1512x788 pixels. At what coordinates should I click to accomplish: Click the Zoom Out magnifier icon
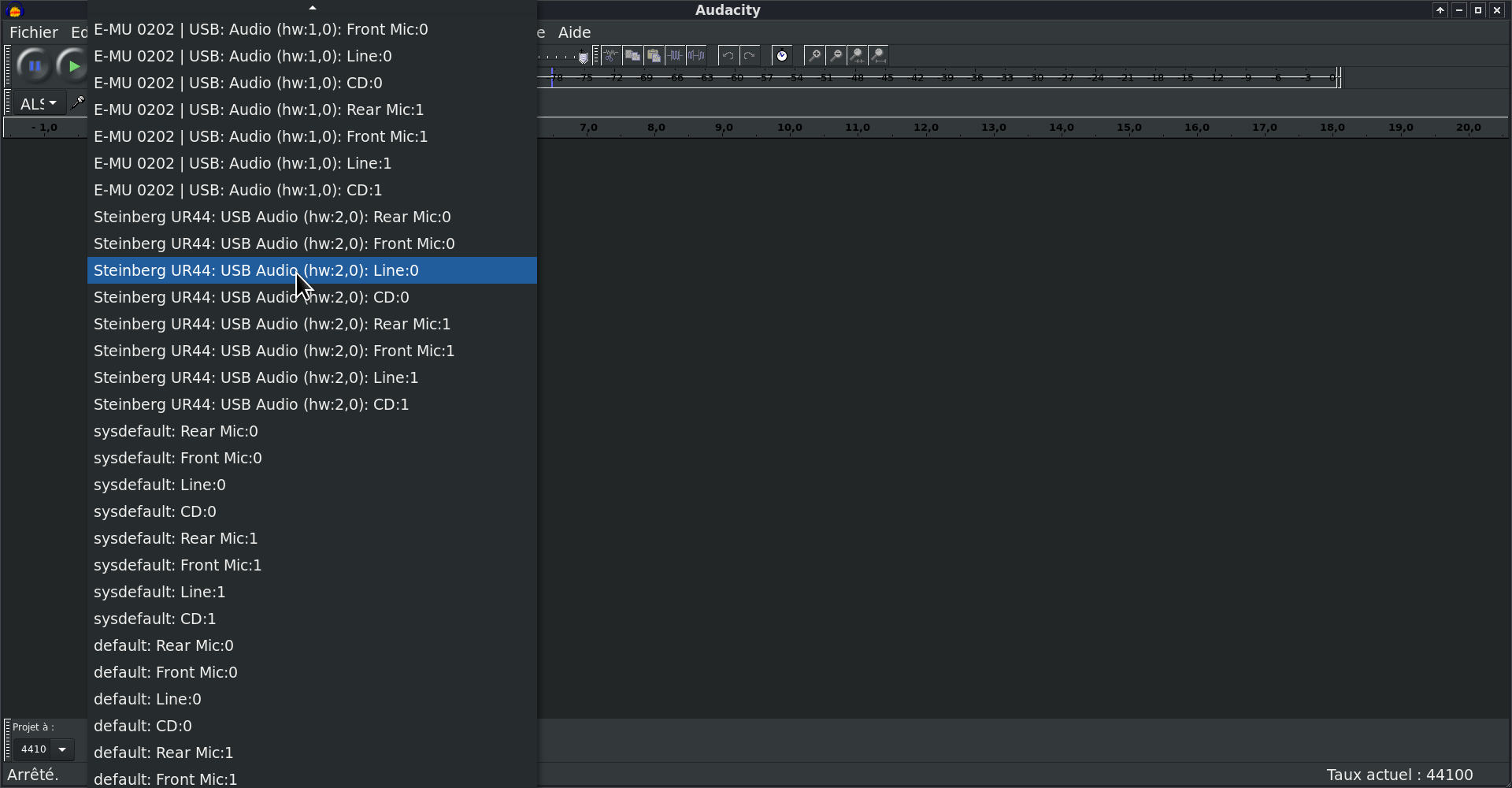[x=836, y=55]
